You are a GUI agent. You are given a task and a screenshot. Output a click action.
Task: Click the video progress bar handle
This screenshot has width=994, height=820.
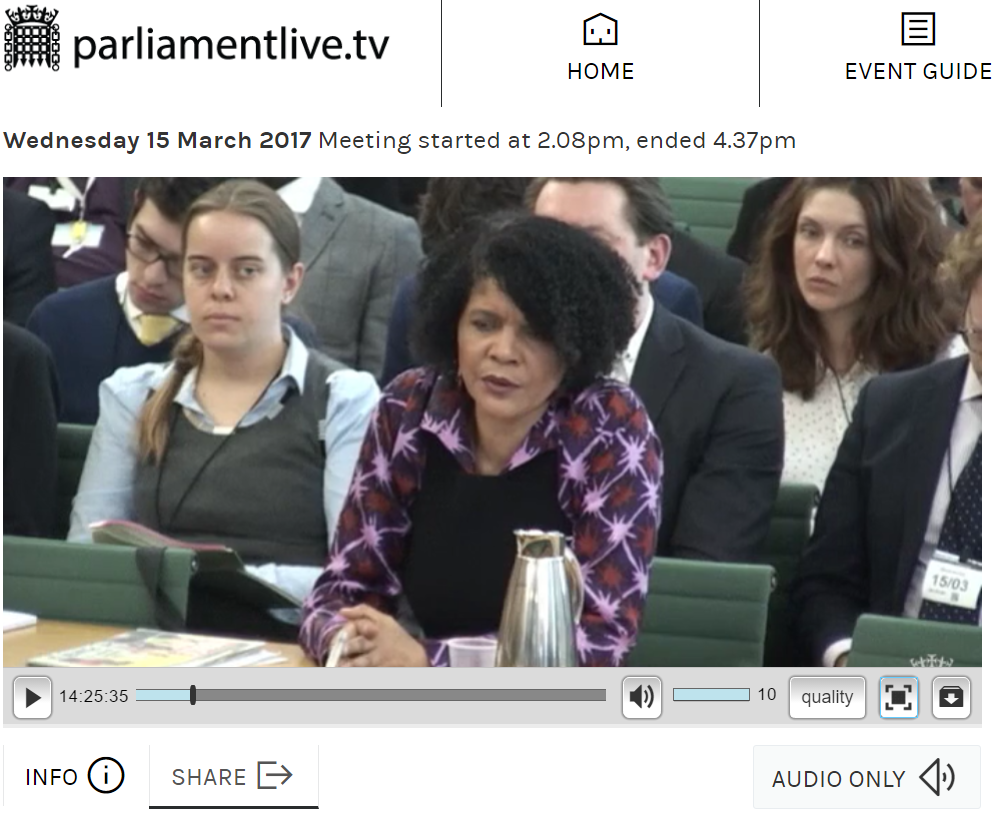[193, 695]
